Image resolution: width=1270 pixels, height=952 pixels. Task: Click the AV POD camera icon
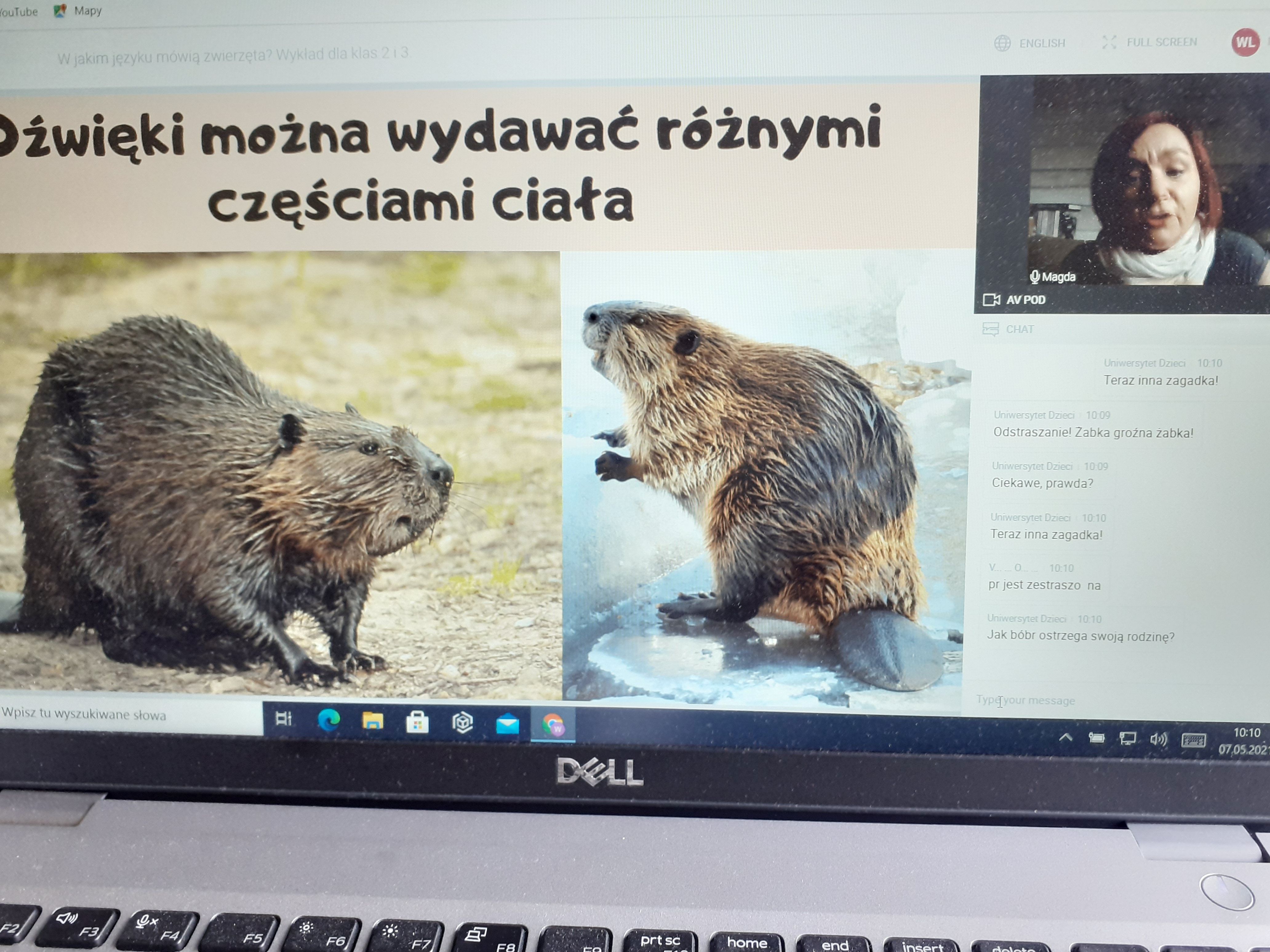[992, 299]
